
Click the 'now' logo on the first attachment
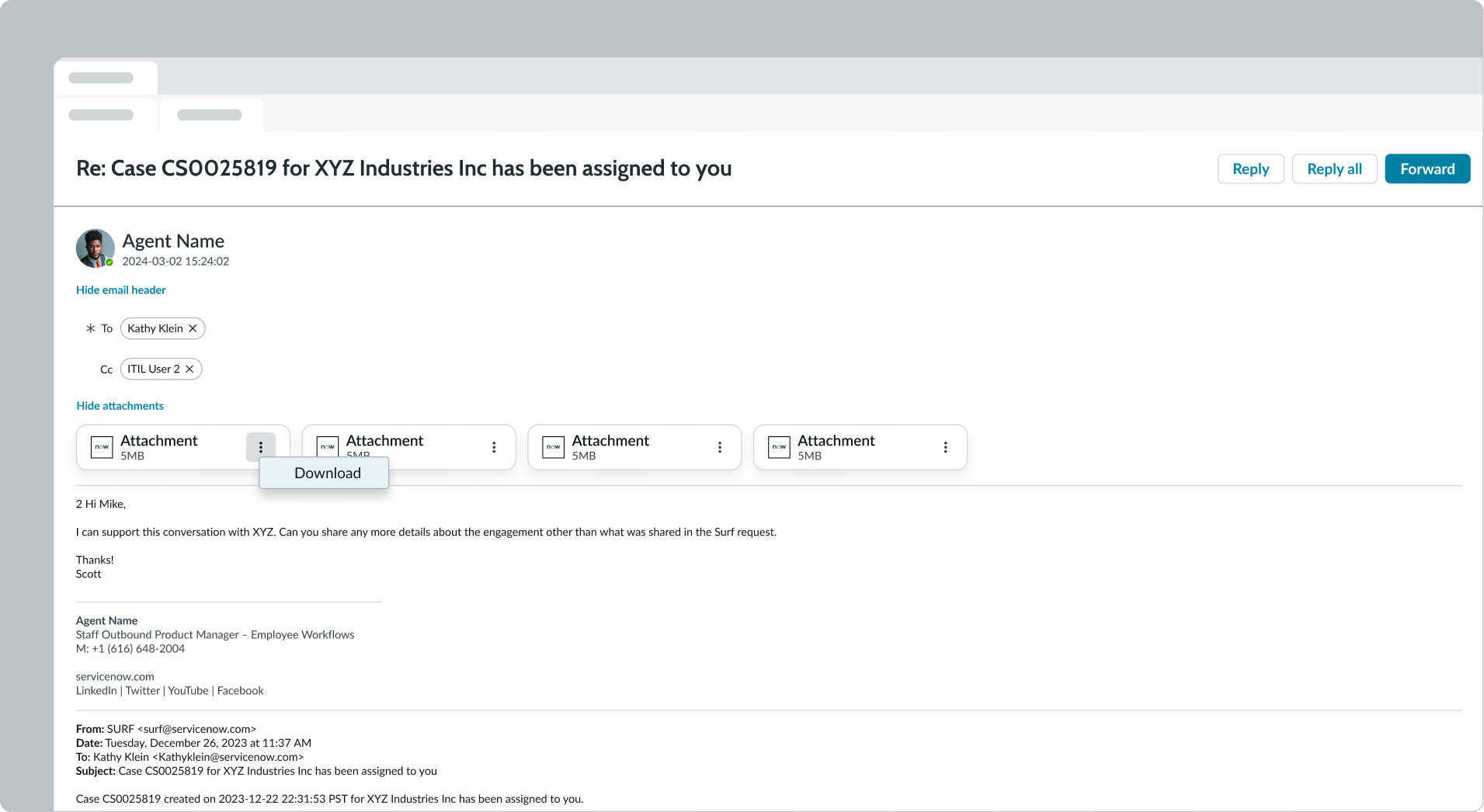tap(102, 446)
